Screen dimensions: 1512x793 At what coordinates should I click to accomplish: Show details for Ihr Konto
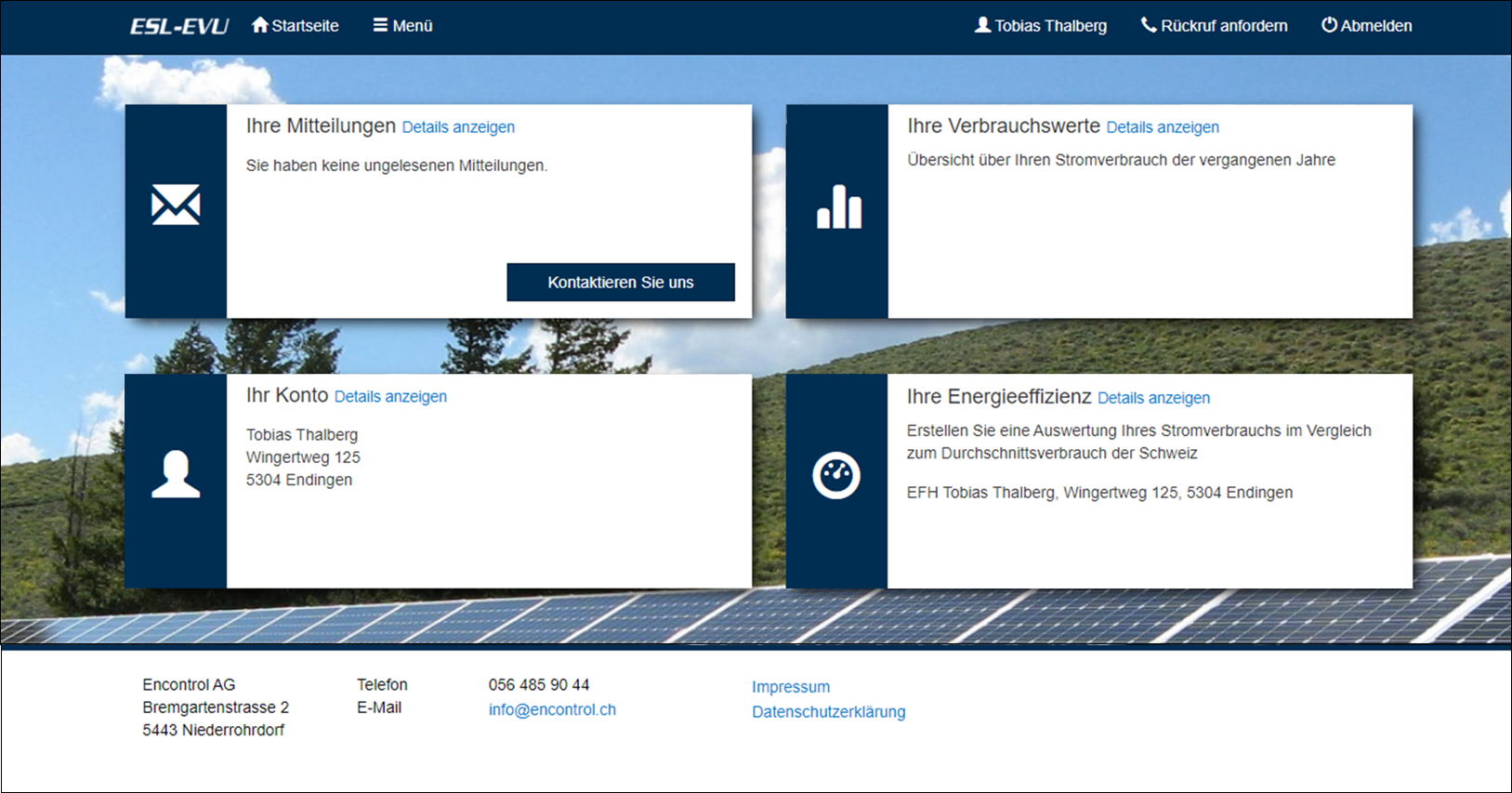click(x=390, y=397)
